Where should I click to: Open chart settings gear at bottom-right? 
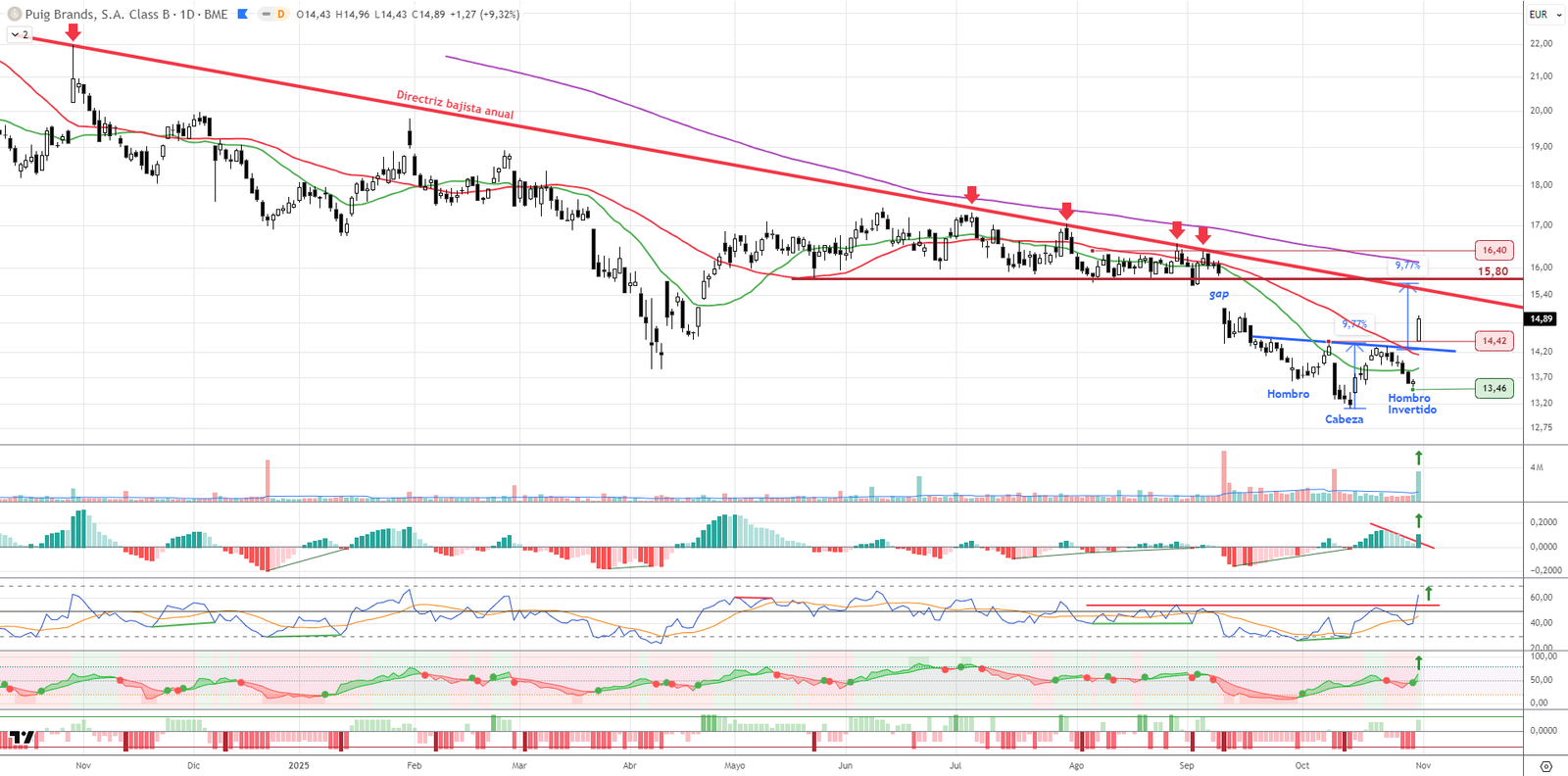[x=1545, y=766]
